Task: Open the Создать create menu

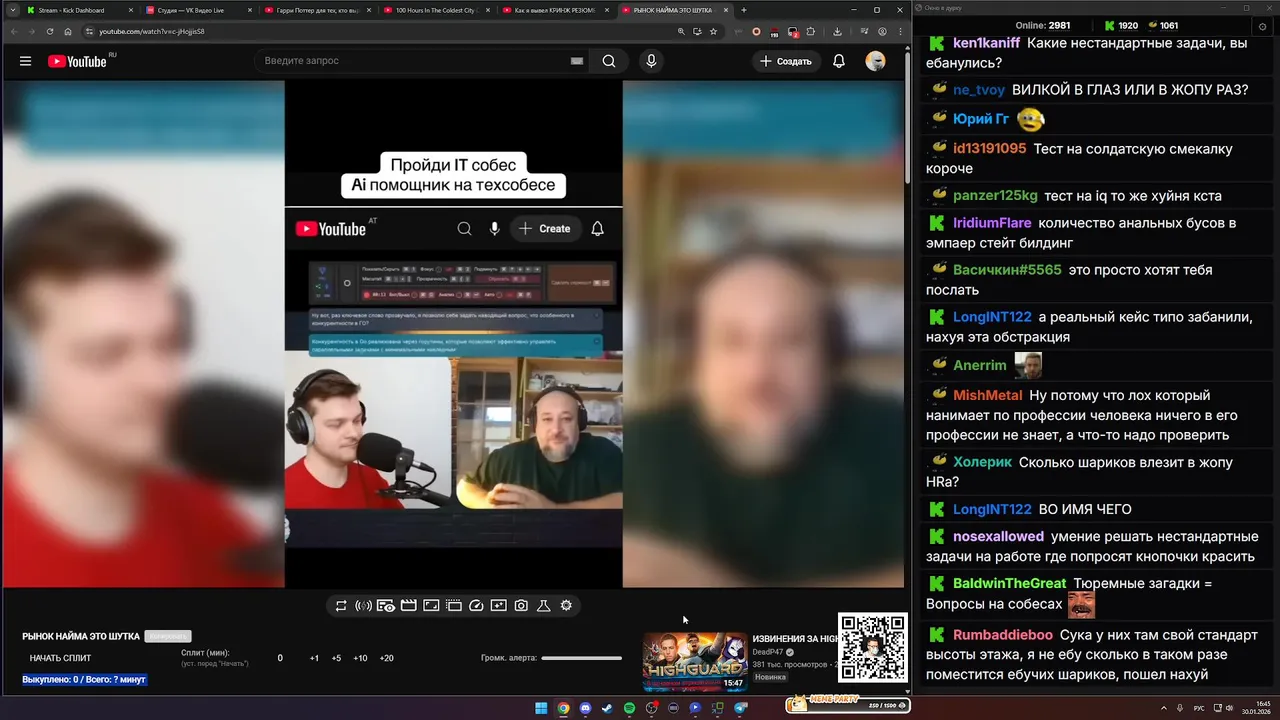Action: [x=786, y=61]
